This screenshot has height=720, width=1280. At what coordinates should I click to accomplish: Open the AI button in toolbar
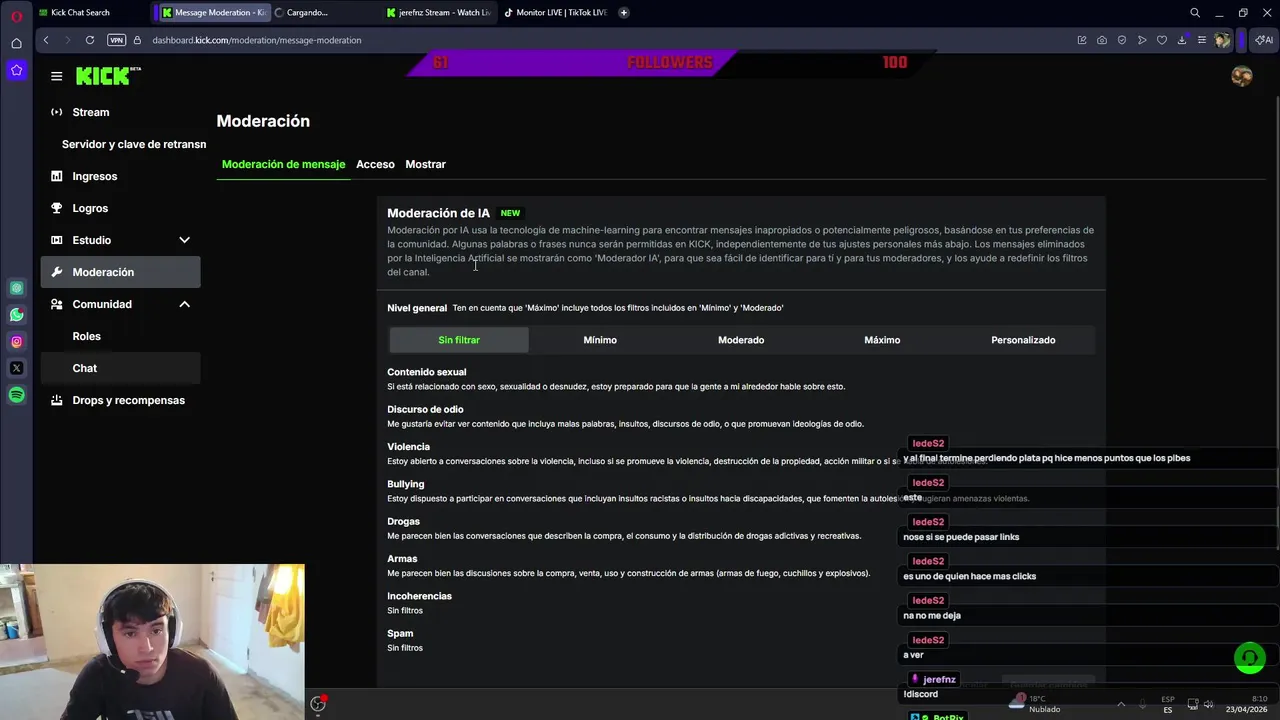pos(1264,40)
